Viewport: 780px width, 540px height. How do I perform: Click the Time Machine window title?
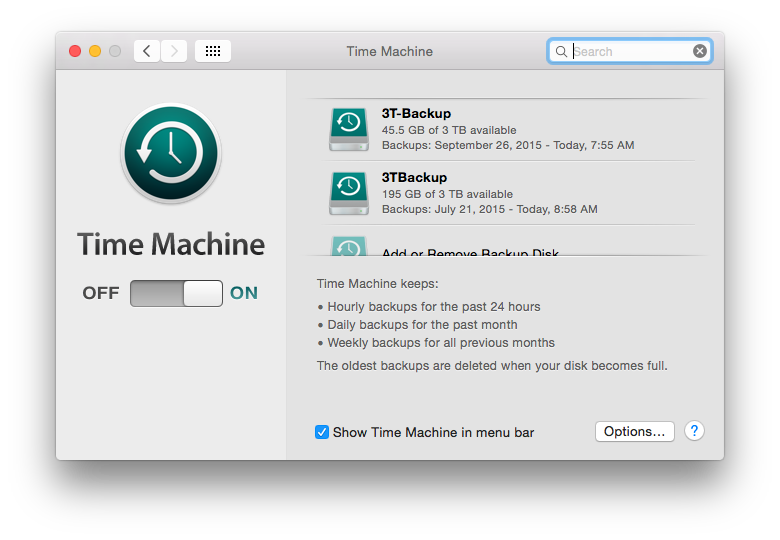tap(390, 51)
